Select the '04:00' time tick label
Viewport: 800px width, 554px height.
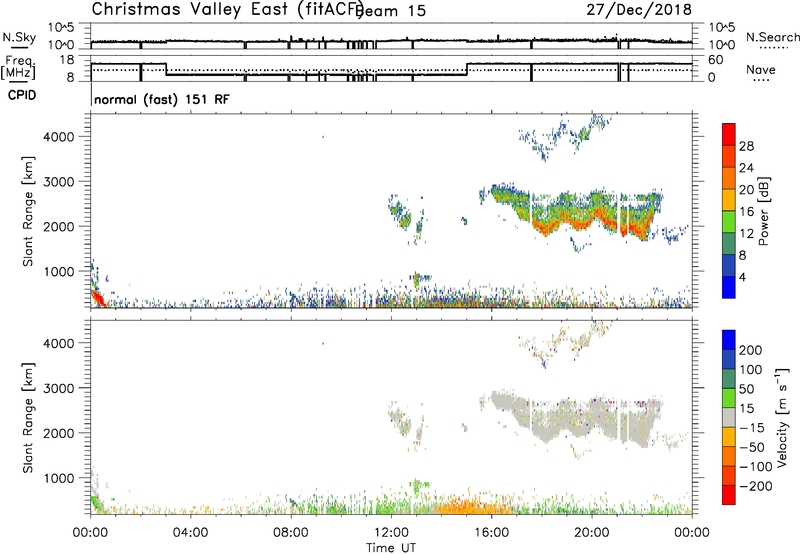[190, 533]
